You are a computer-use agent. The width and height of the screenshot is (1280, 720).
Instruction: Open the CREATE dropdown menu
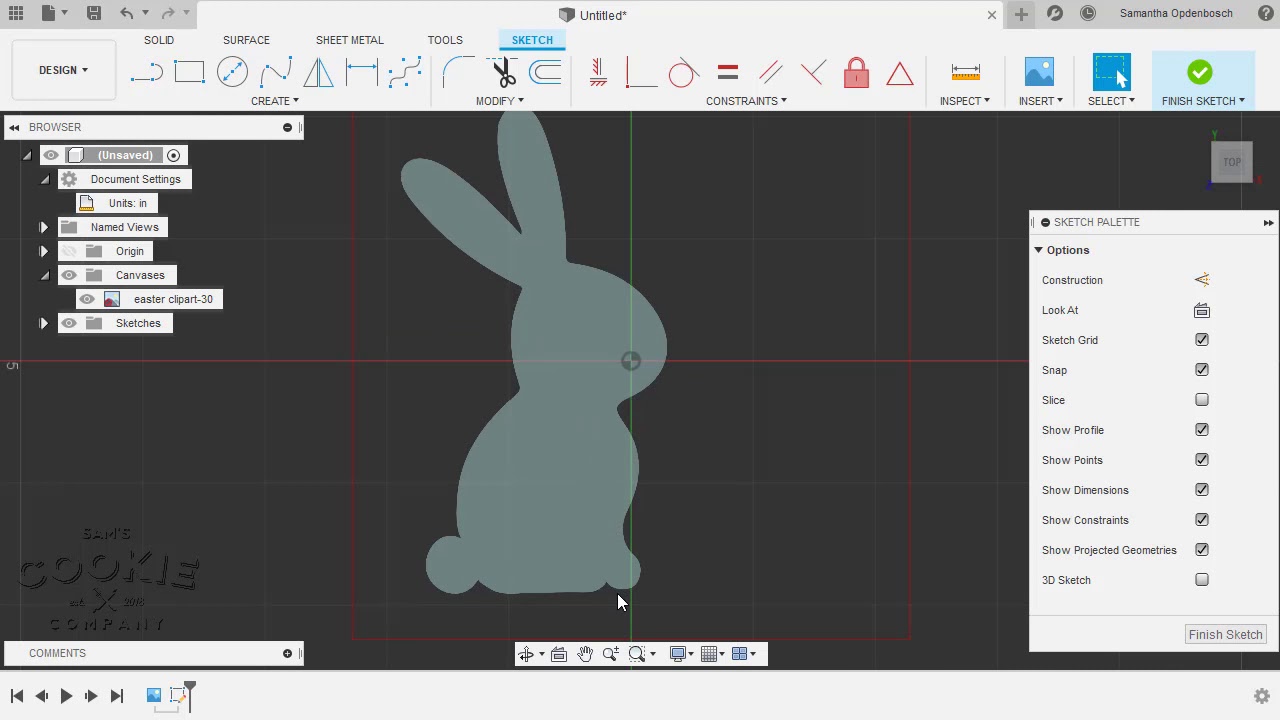point(274,101)
